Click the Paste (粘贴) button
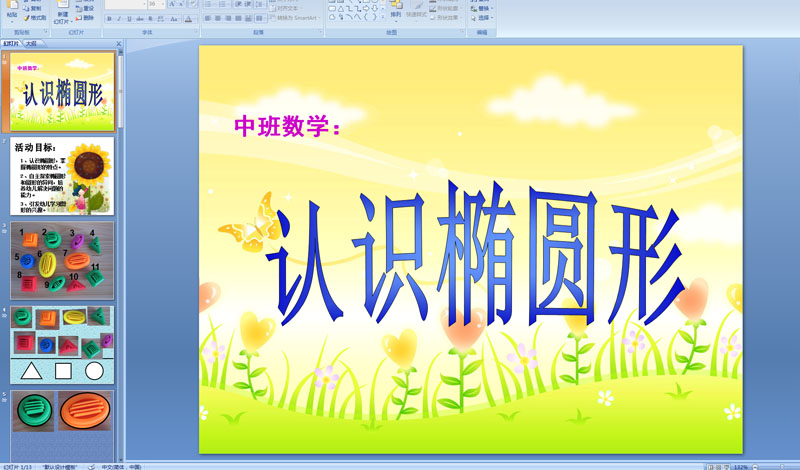Viewport: 800px width, 470px height. click(12, 10)
